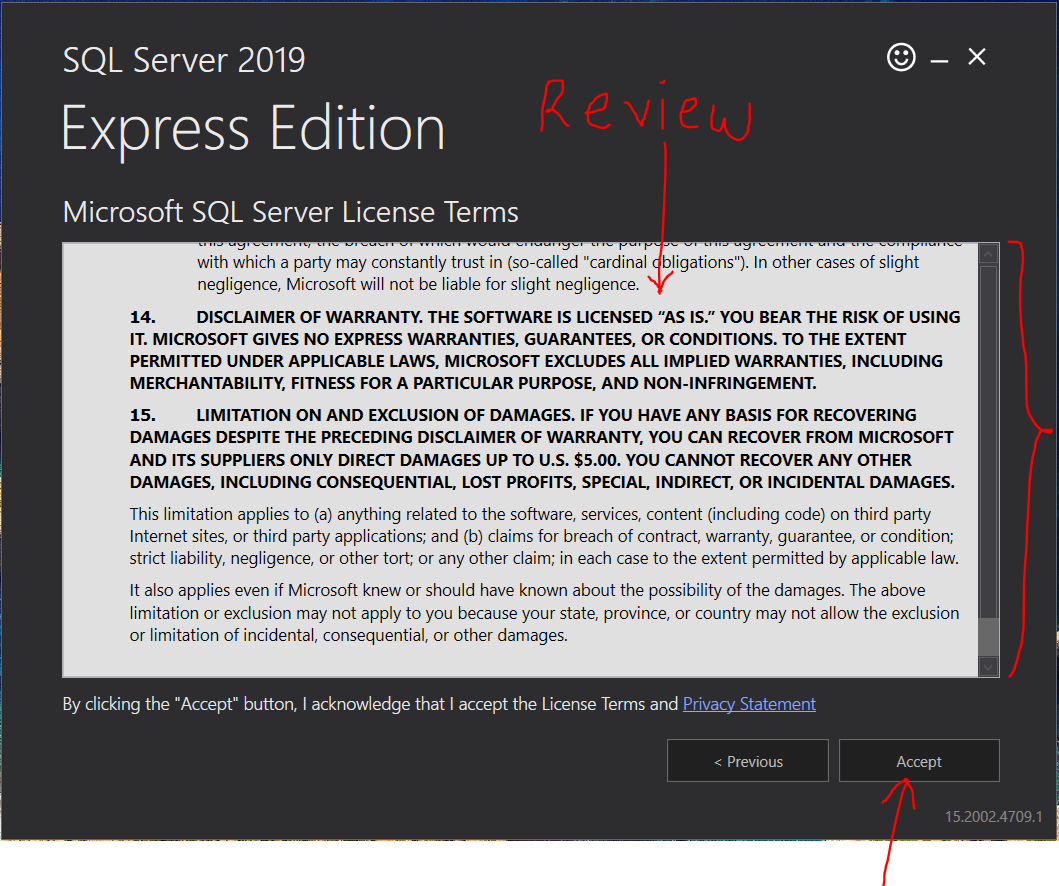Image resolution: width=1059 pixels, height=886 pixels.
Task: Click the section 14 Disclaimer of Warranty paragraph
Action: tap(544, 350)
